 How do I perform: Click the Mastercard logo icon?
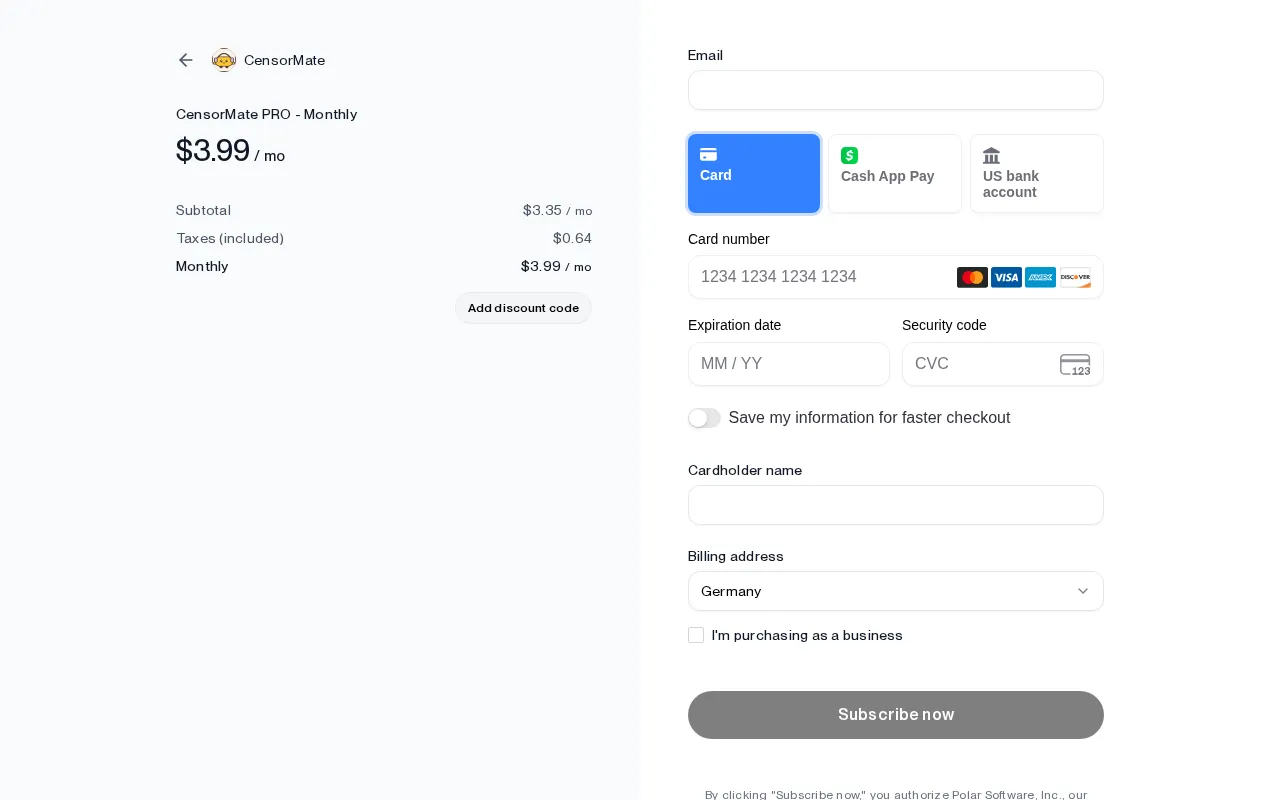[x=972, y=277]
